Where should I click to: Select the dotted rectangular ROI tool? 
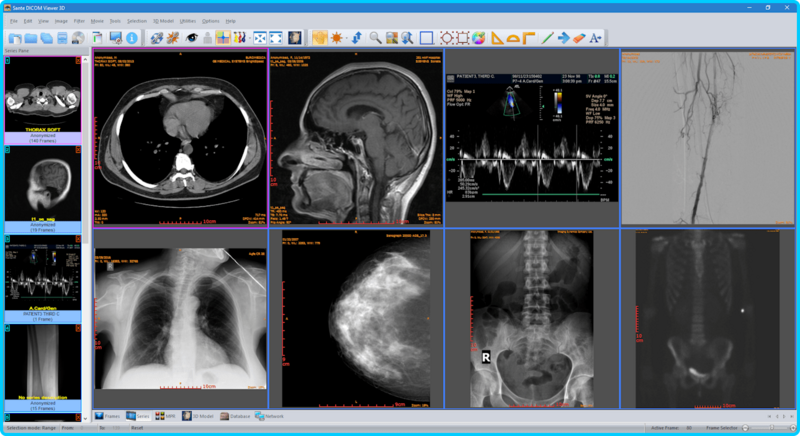point(462,38)
